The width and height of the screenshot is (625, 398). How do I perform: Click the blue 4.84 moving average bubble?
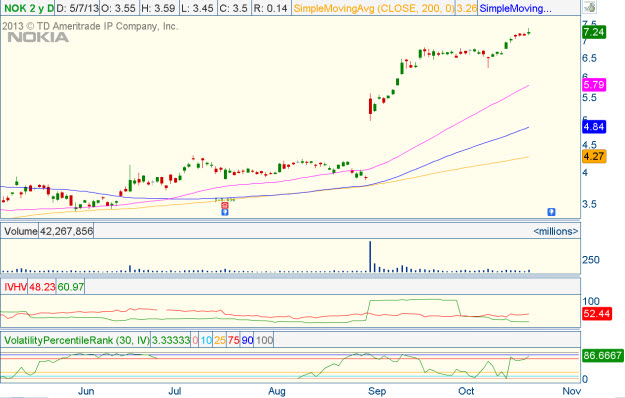[x=594, y=127]
